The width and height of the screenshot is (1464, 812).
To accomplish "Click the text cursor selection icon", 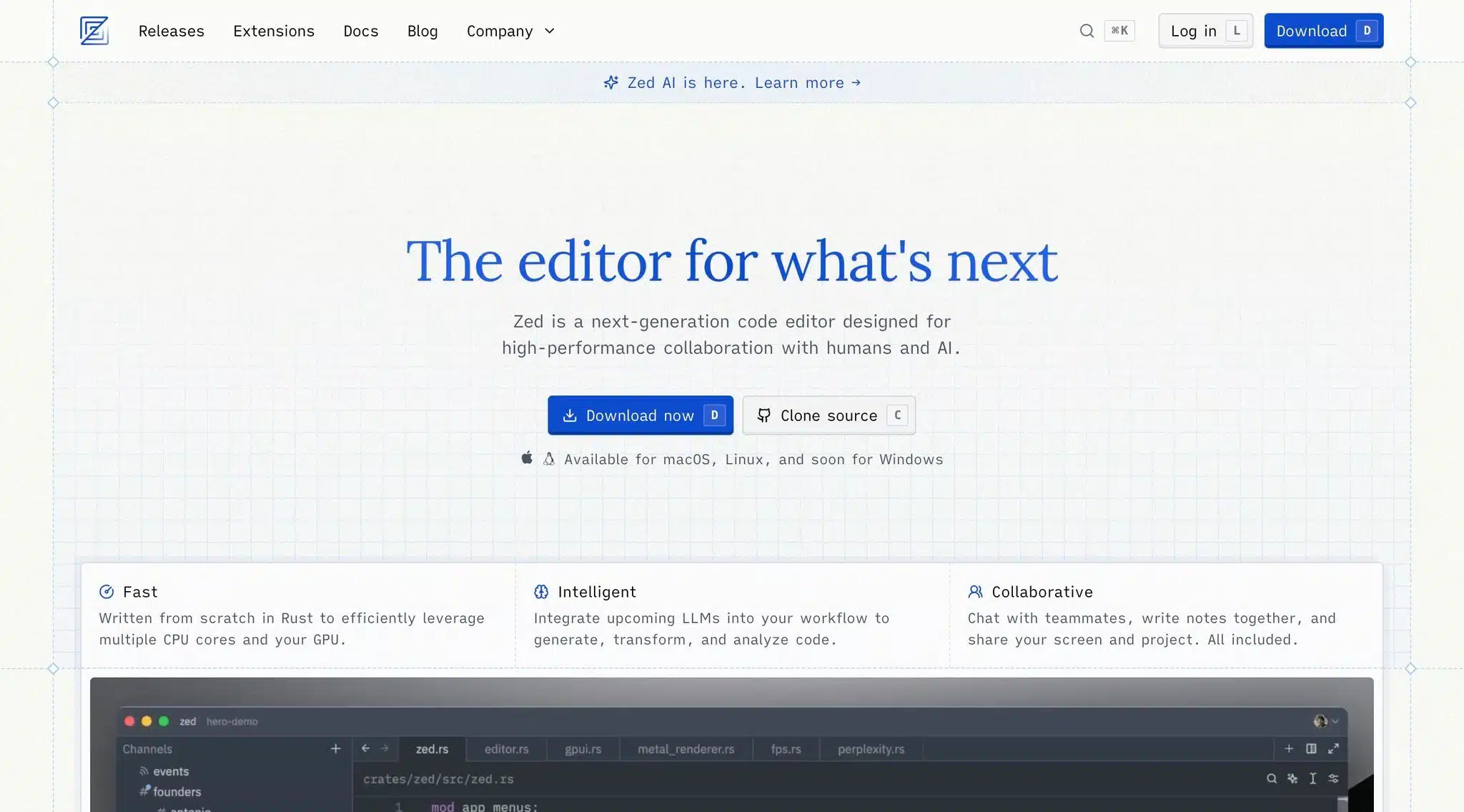I will click(1313, 778).
